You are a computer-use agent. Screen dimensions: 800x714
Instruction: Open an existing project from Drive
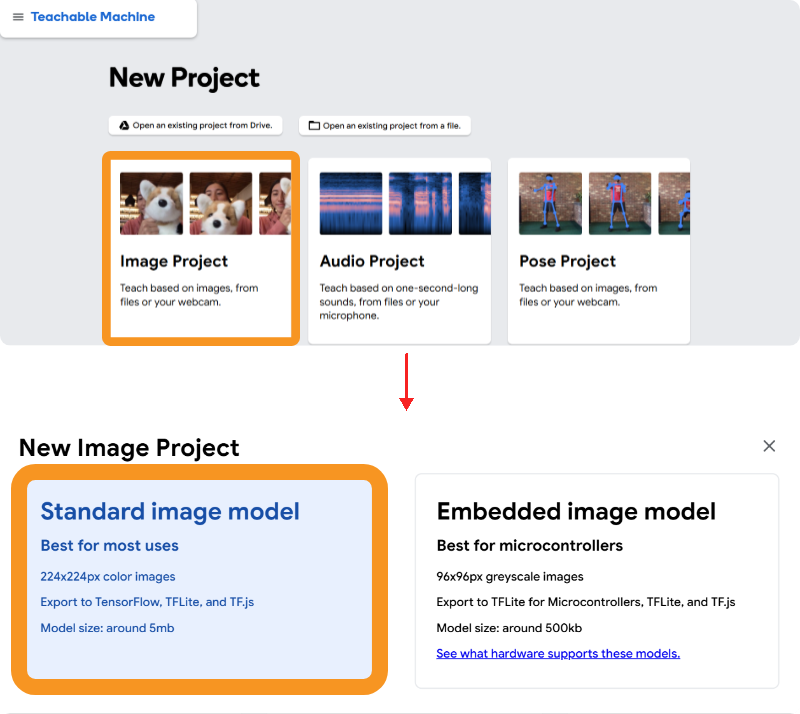pyautogui.click(x=195, y=126)
